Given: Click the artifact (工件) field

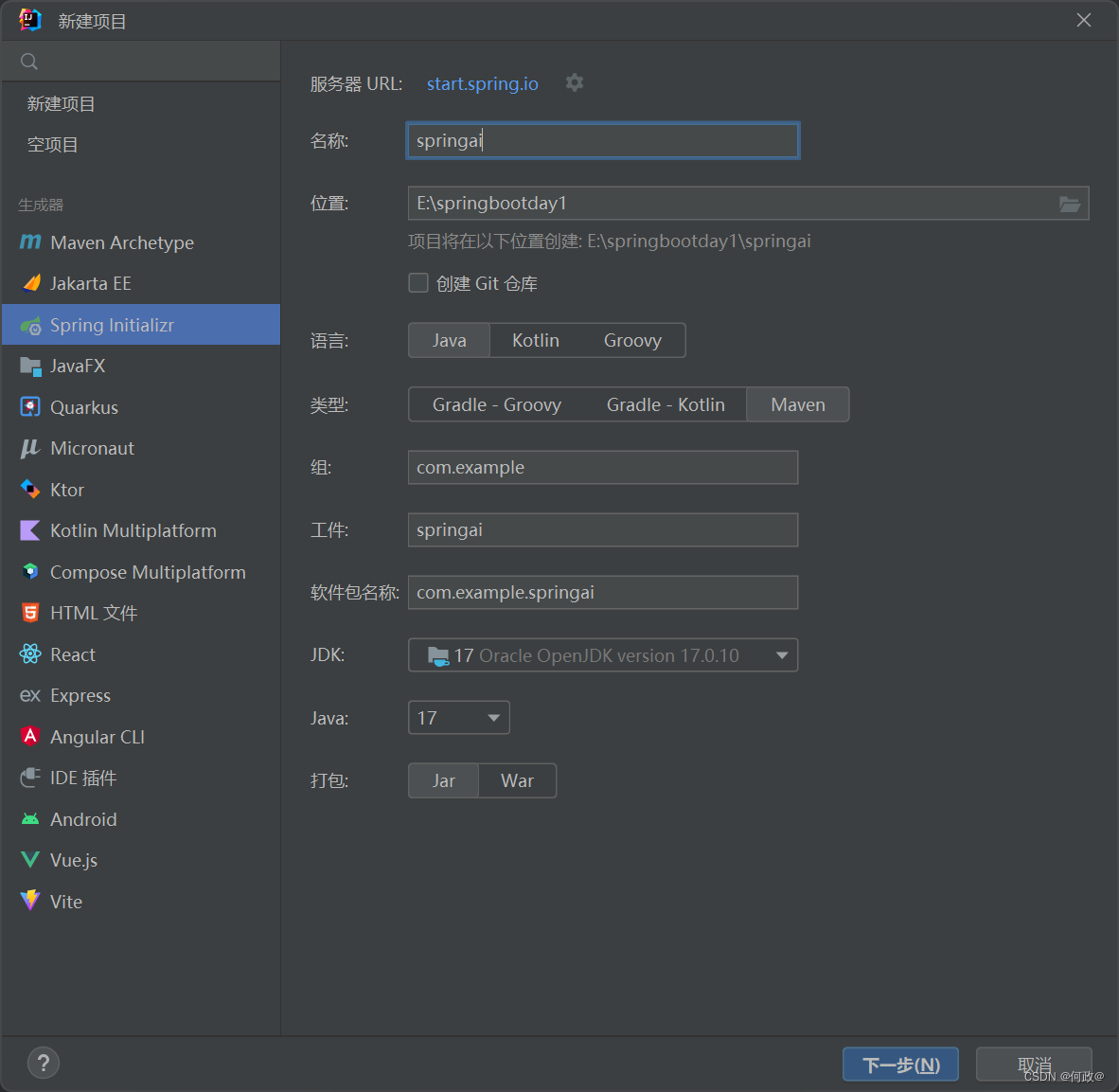Looking at the screenshot, I should pyautogui.click(x=603, y=530).
